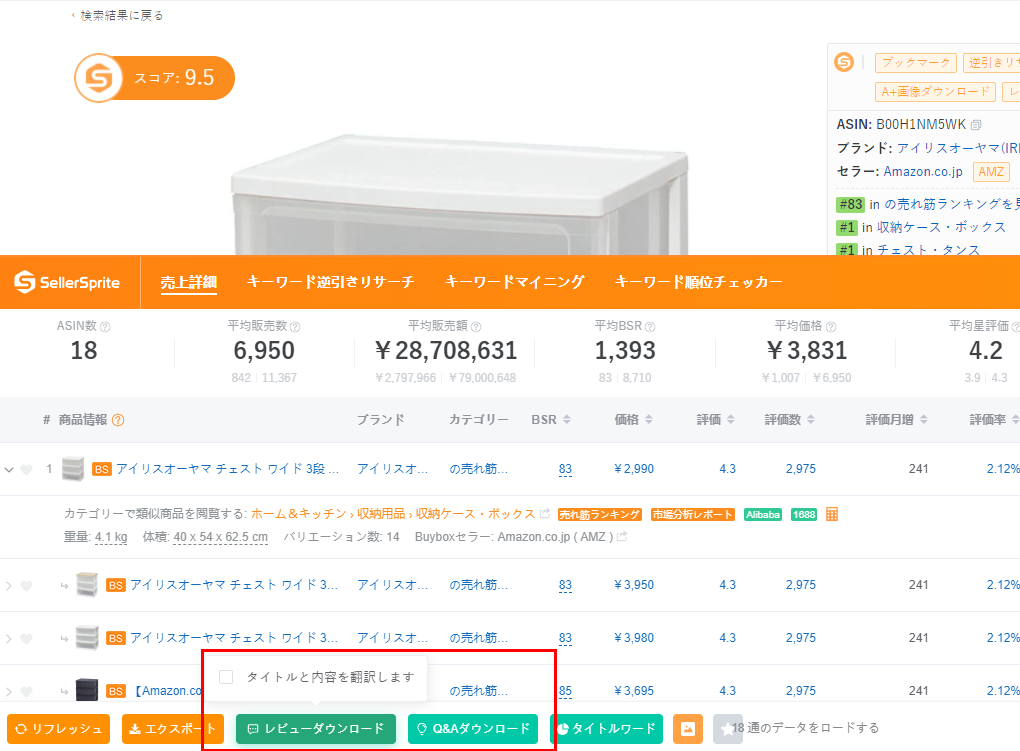Enable タイトルと内容を翻訳します checkbox
The width and height of the screenshot is (1020, 751).
(226, 677)
